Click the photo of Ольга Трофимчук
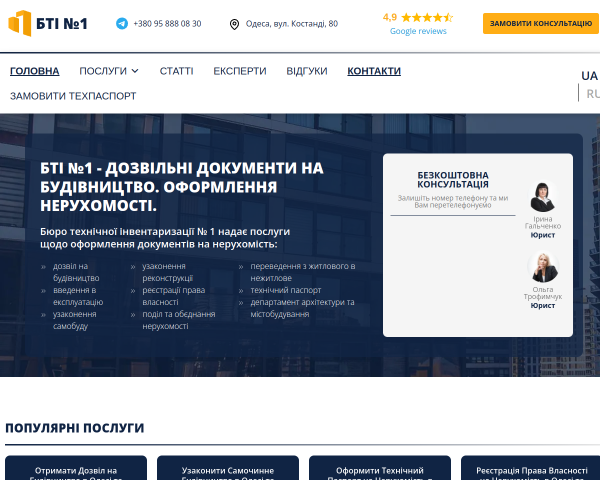This screenshot has height=480, width=600. 543,267
